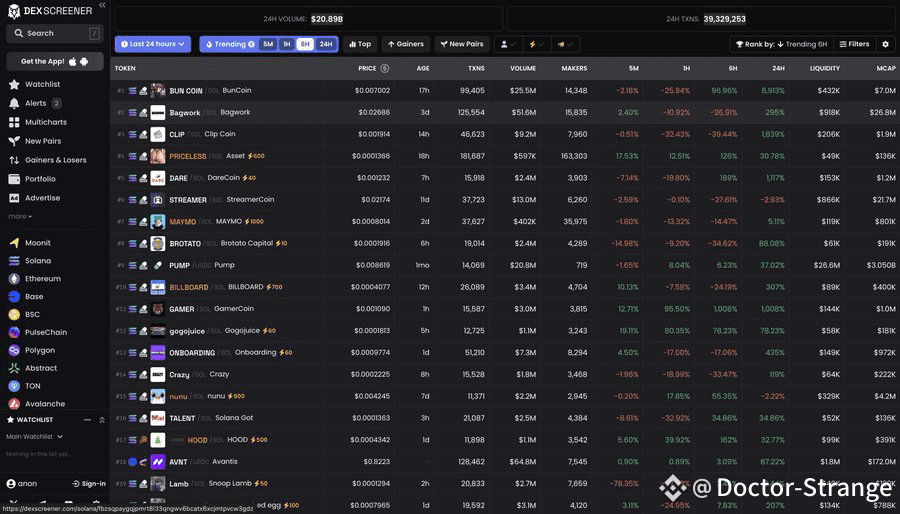The height and width of the screenshot is (514, 900).
Task: Expand the Watchlist panel with double chevron
Action: point(102,420)
